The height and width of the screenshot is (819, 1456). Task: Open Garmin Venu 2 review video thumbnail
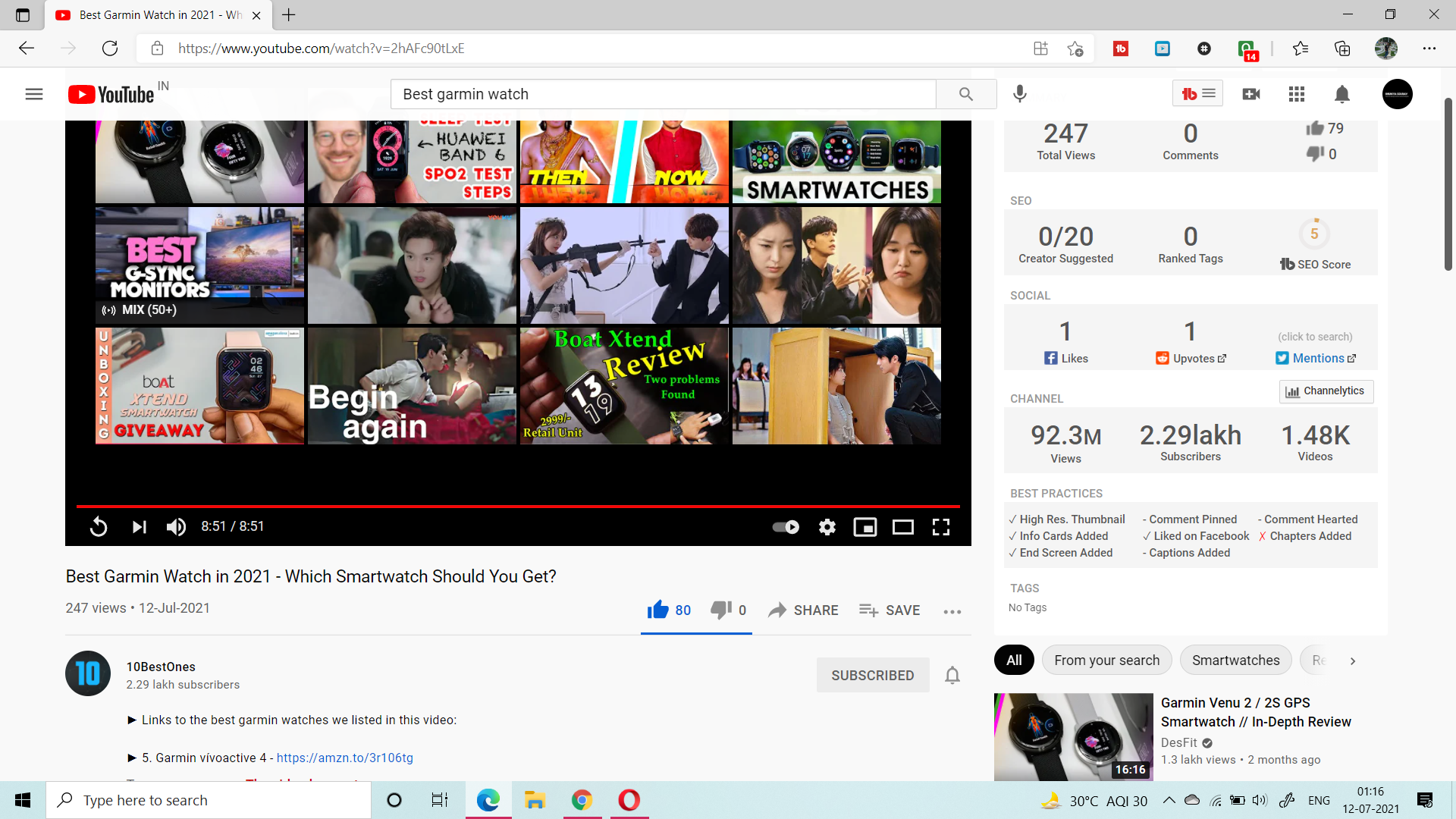(1074, 736)
